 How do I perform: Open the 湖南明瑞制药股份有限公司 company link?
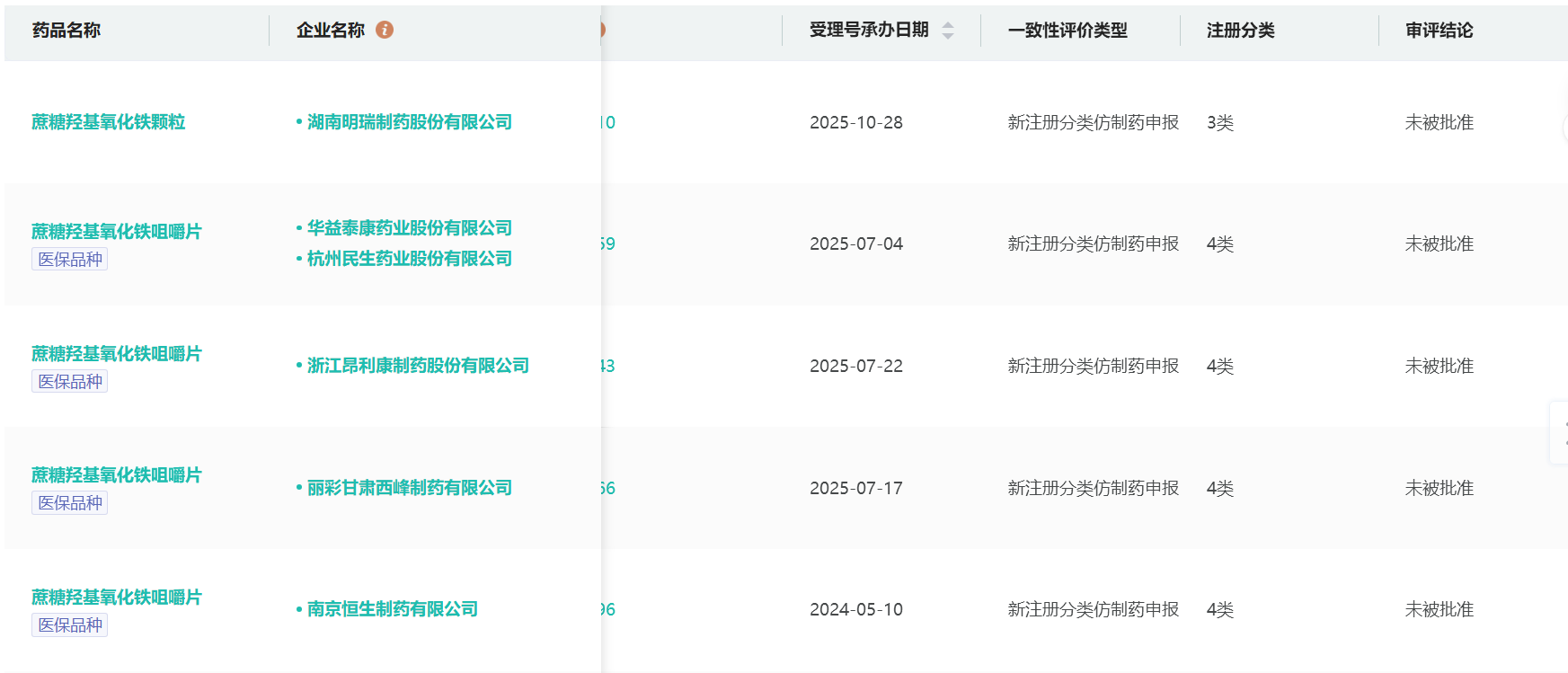(410, 122)
